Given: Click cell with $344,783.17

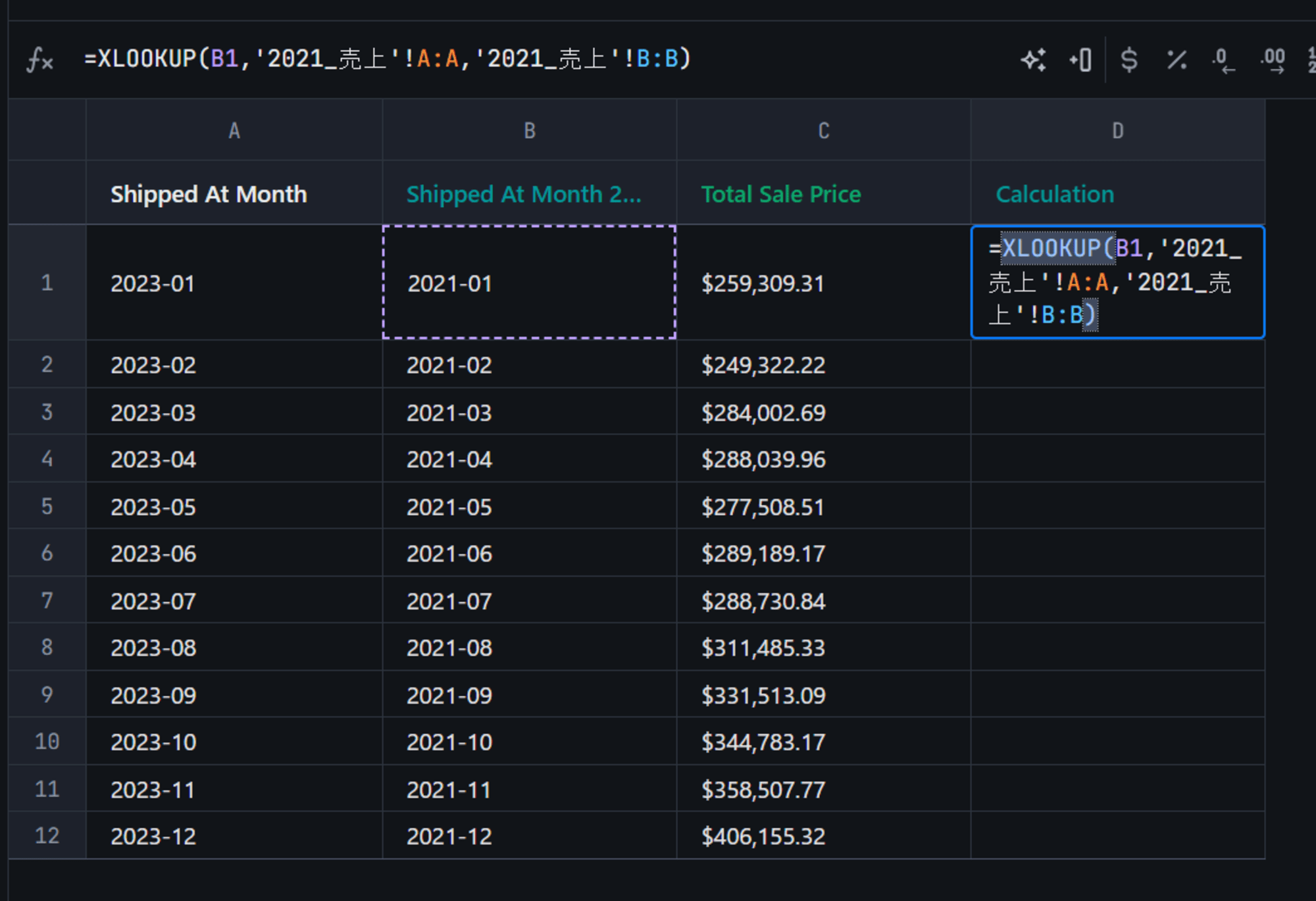Looking at the screenshot, I should [x=824, y=741].
